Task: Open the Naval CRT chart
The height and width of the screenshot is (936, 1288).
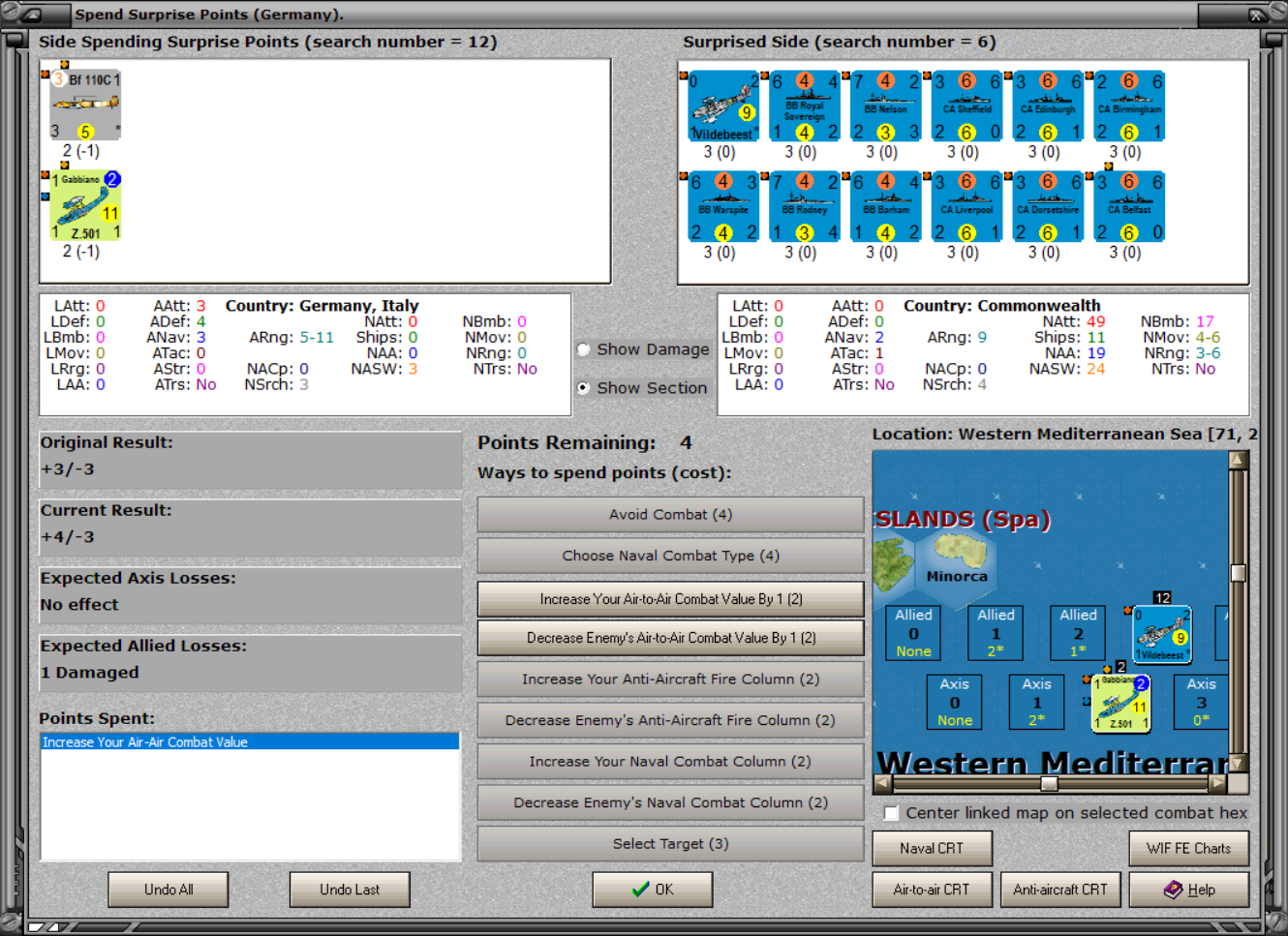Action: tap(932, 848)
